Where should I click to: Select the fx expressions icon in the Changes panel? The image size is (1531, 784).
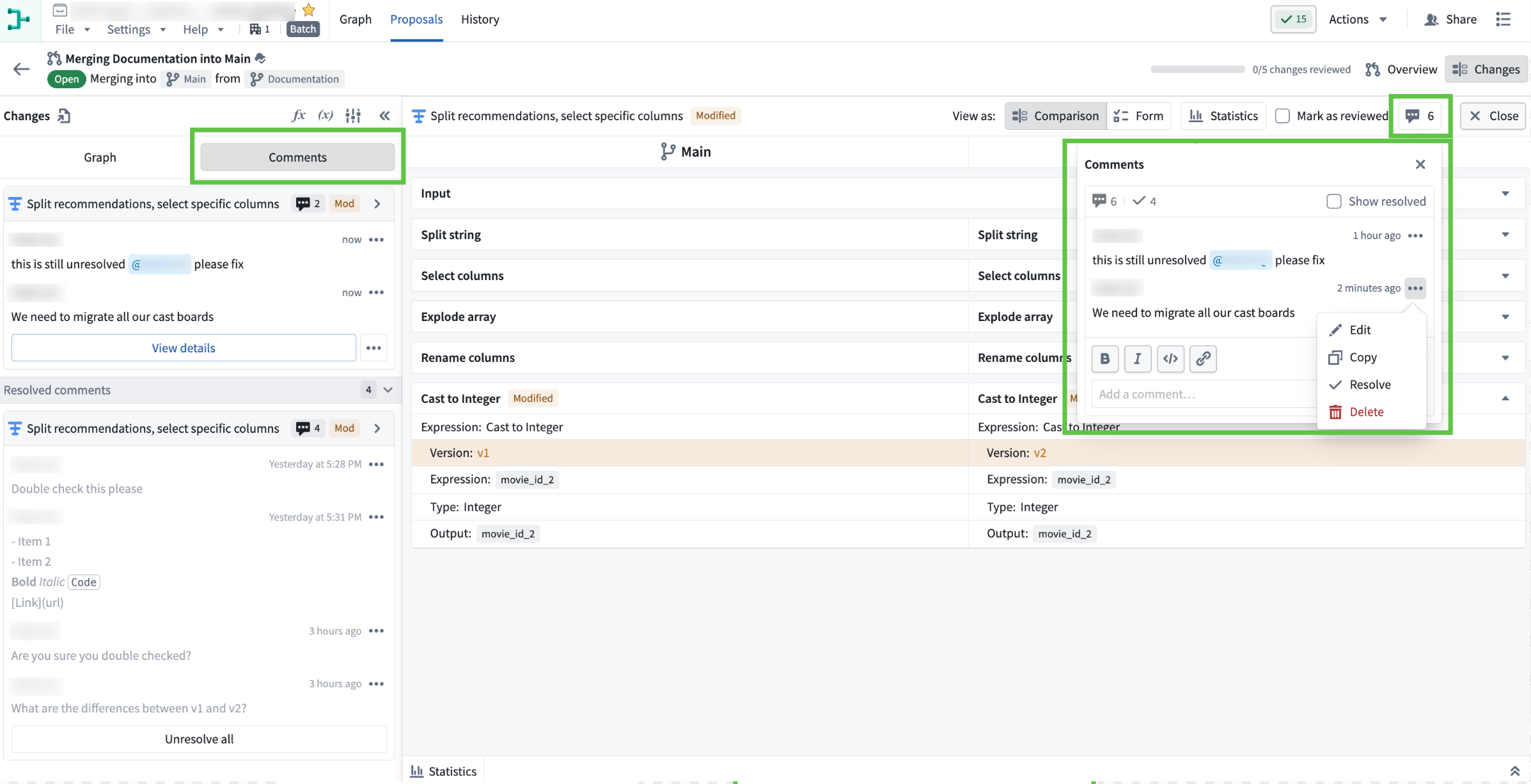pos(298,116)
